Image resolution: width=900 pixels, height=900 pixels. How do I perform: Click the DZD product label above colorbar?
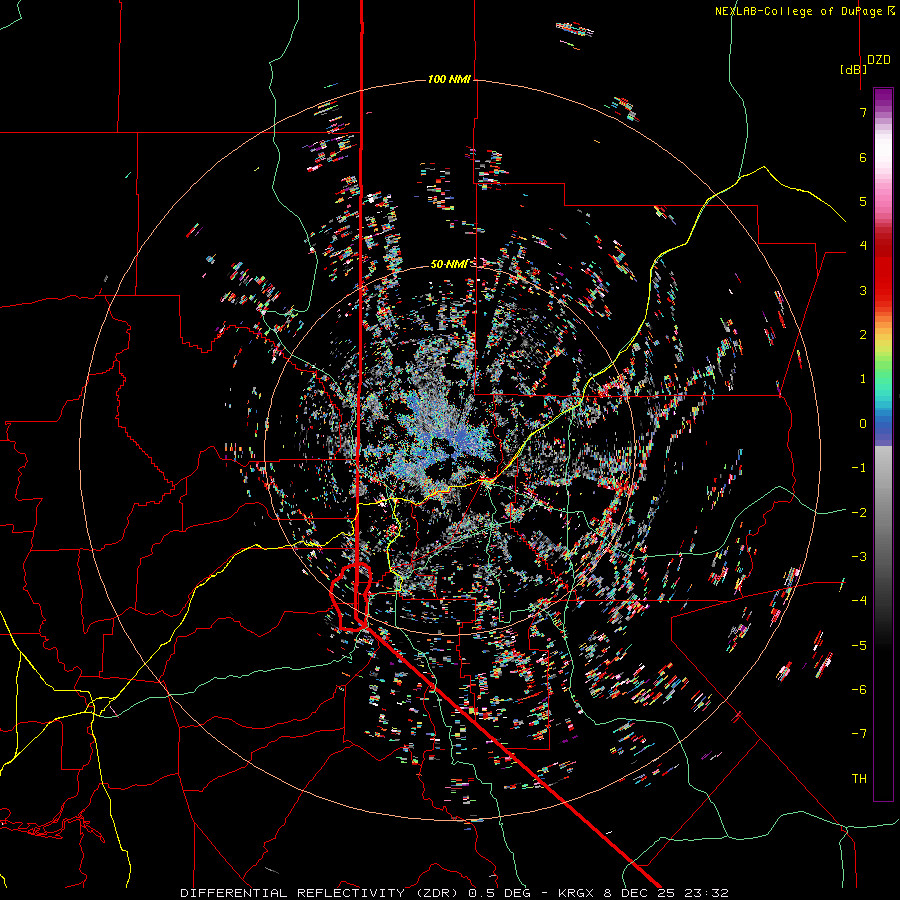(x=879, y=60)
